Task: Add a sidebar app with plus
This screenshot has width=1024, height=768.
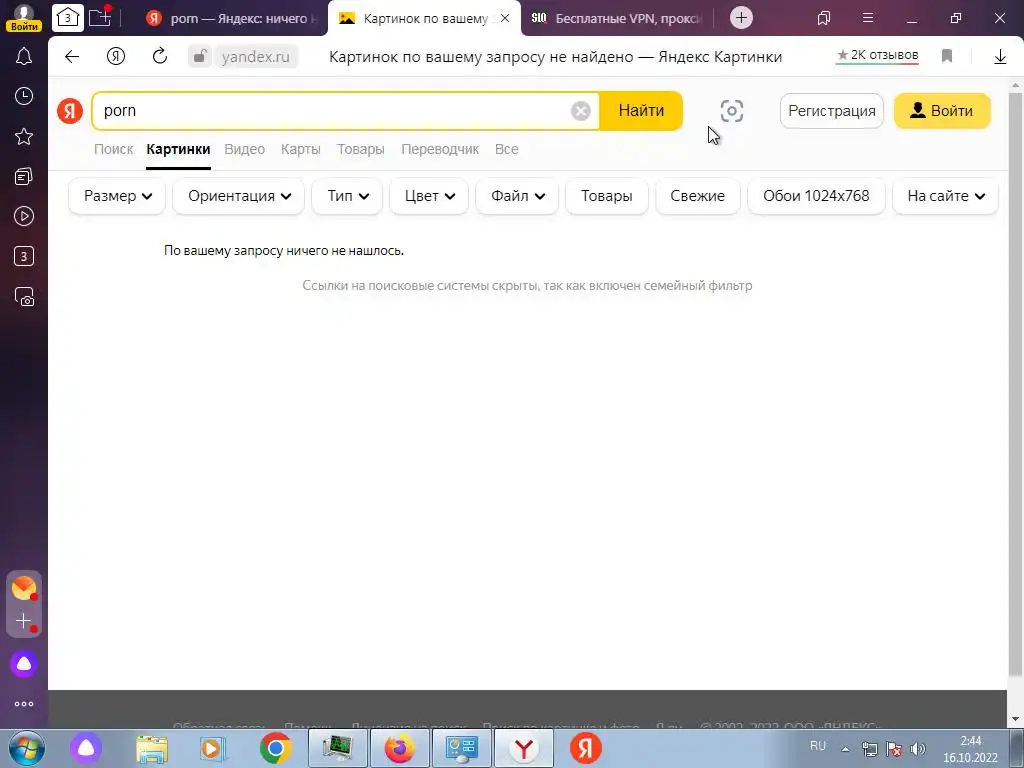Action: pos(24,620)
